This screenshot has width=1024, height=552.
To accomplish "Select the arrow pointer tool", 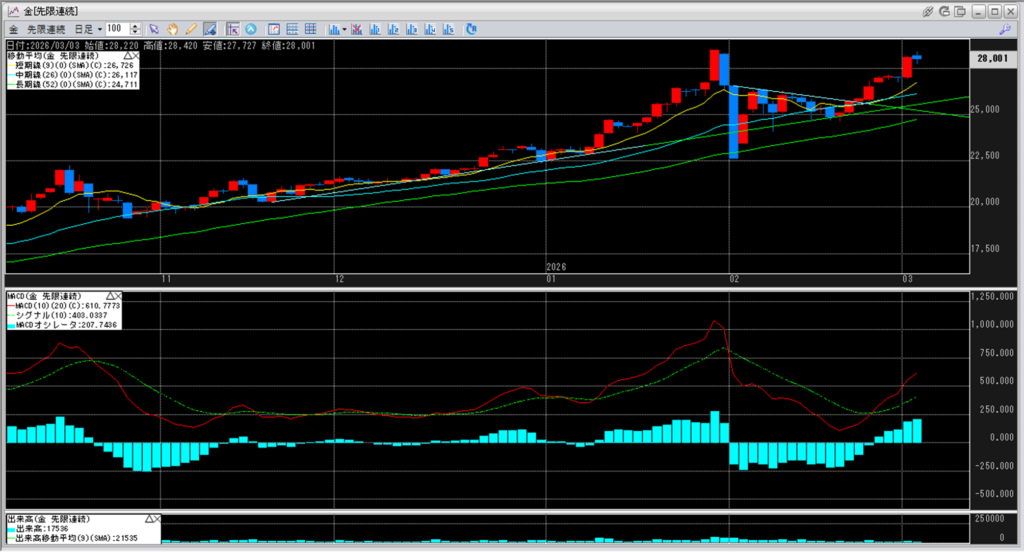I will coord(154,29).
